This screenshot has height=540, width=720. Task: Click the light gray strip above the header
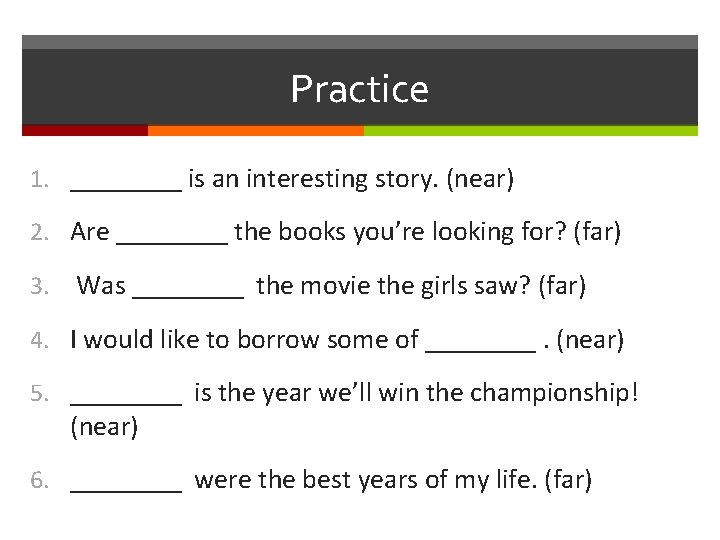tap(359, 42)
